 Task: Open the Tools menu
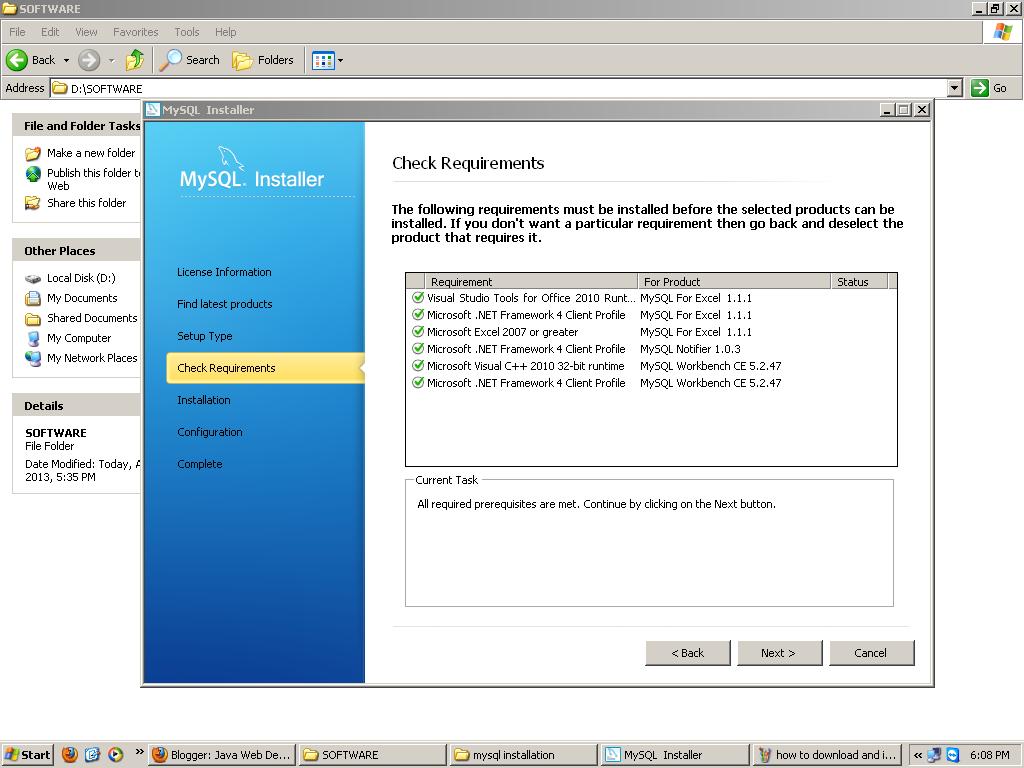click(186, 31)
